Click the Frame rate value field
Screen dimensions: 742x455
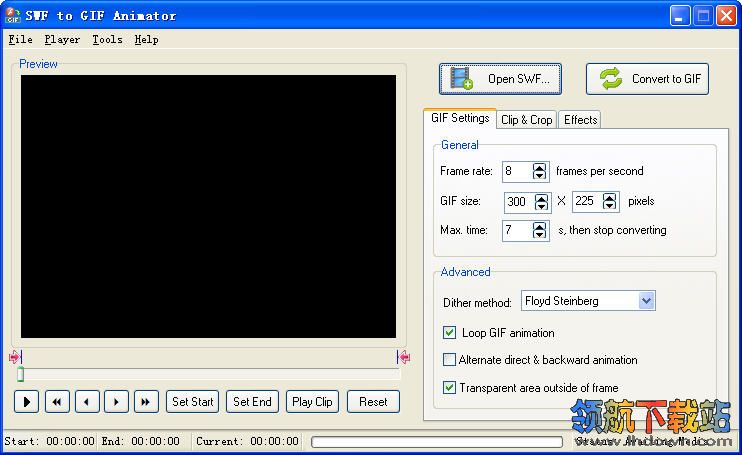pos(518,171)
